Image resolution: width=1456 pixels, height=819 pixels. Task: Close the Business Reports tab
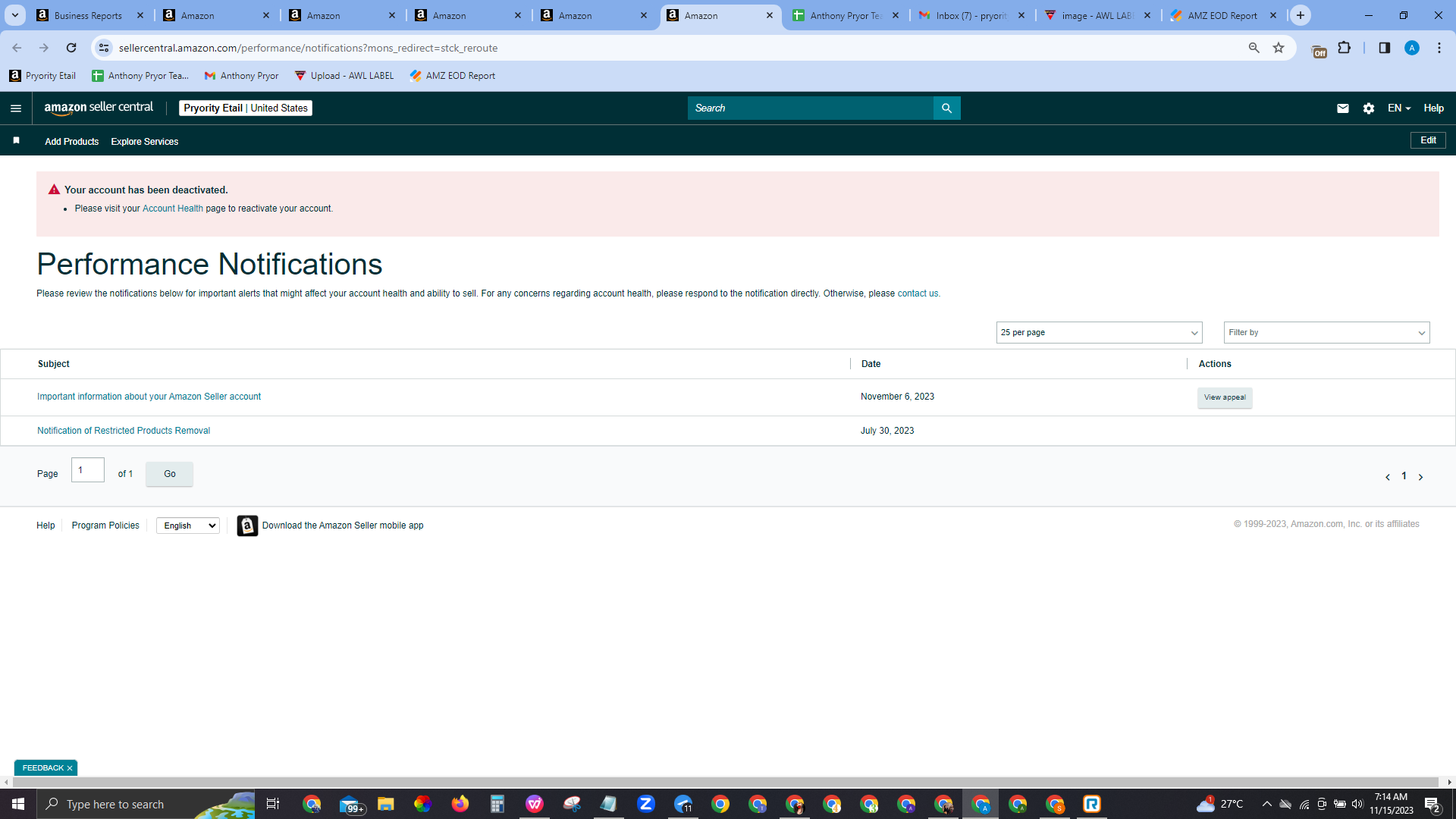[140, 15]
